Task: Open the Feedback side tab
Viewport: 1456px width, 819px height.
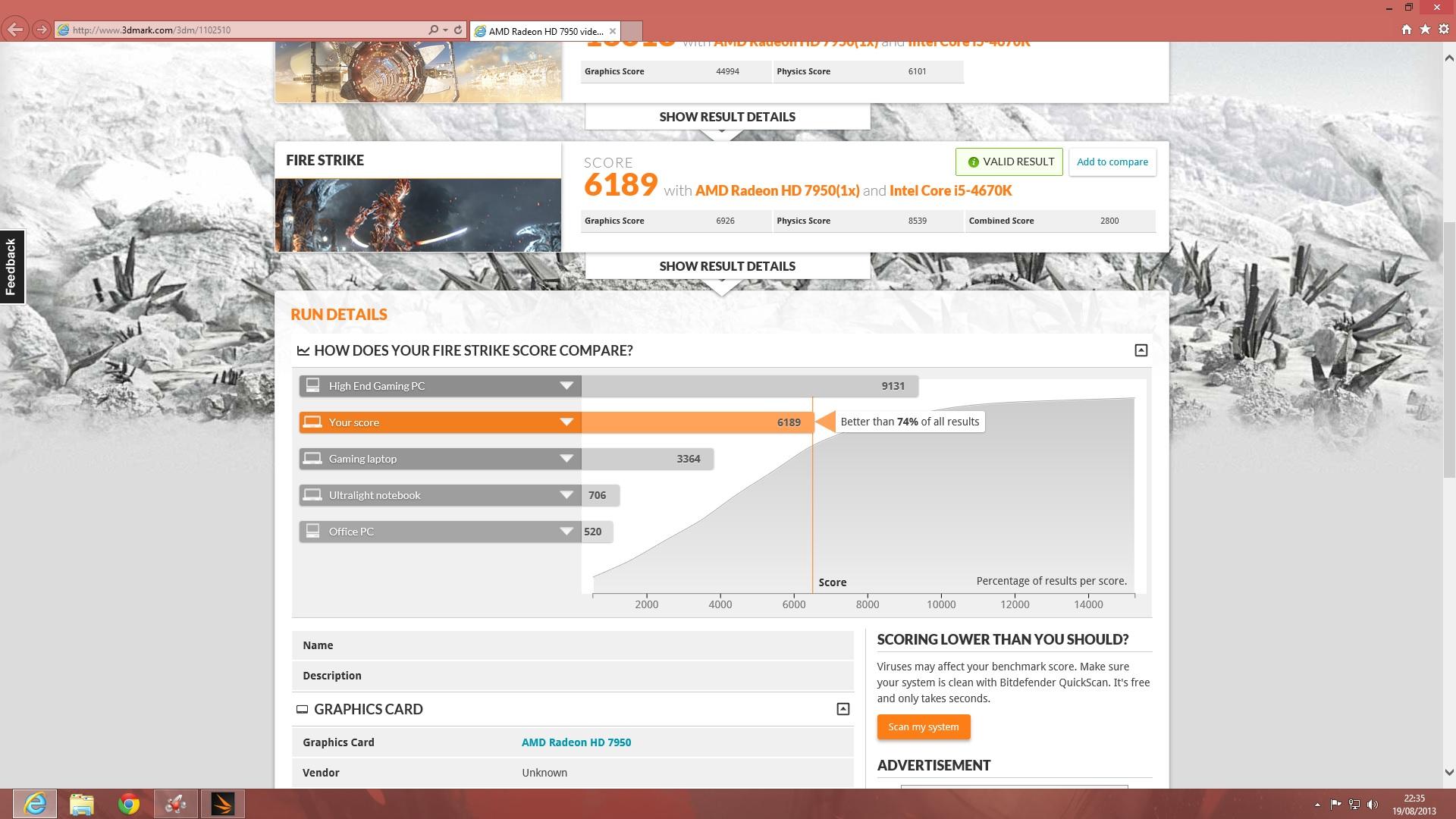Action: pos(11,266)
